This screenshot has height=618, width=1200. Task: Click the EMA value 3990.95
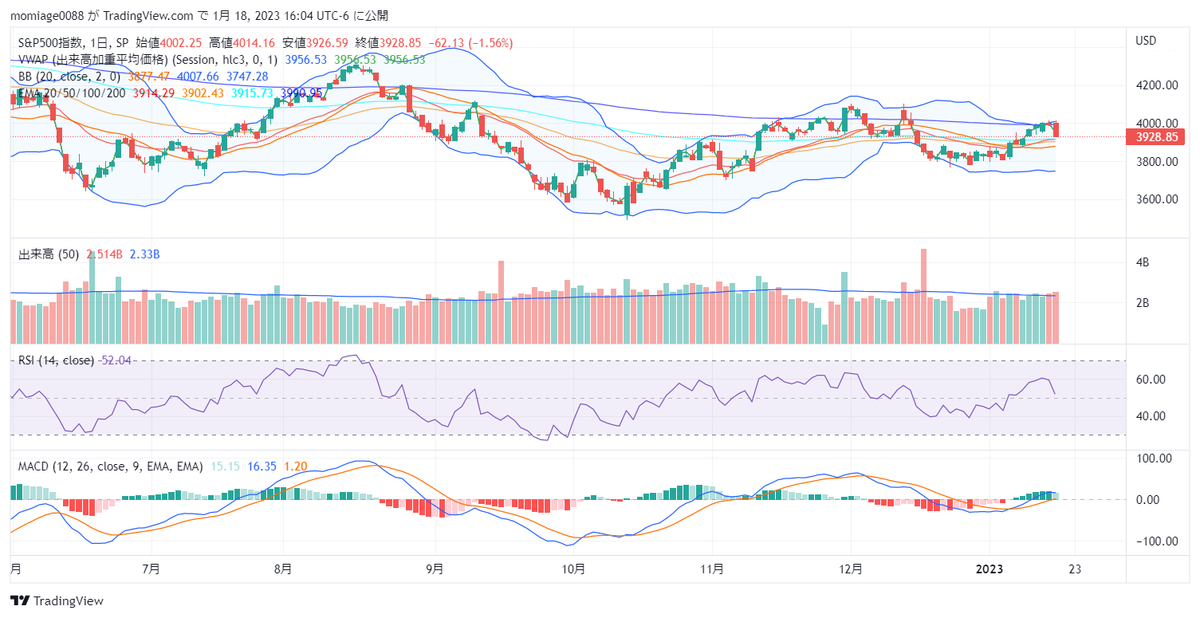tap(301, 93)
